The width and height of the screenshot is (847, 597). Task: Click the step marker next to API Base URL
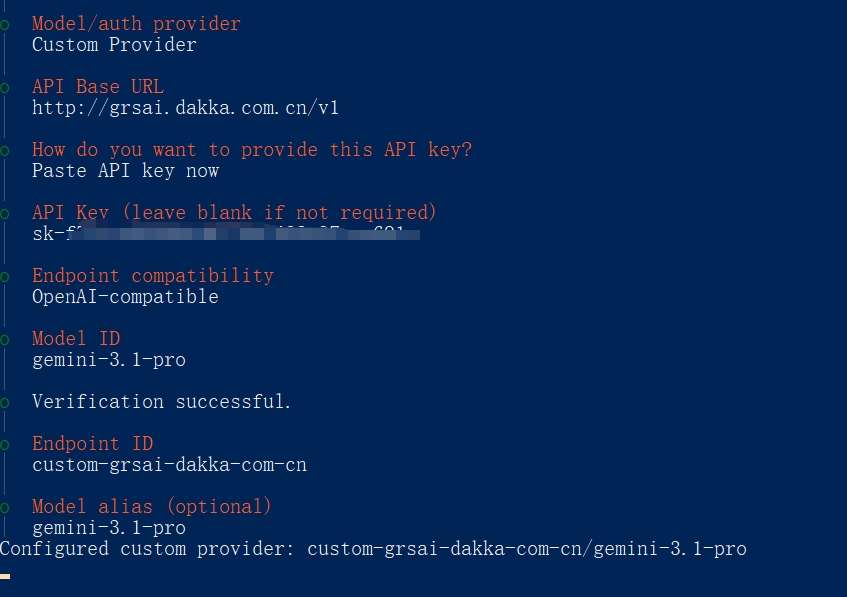click(x=4, y=87)
